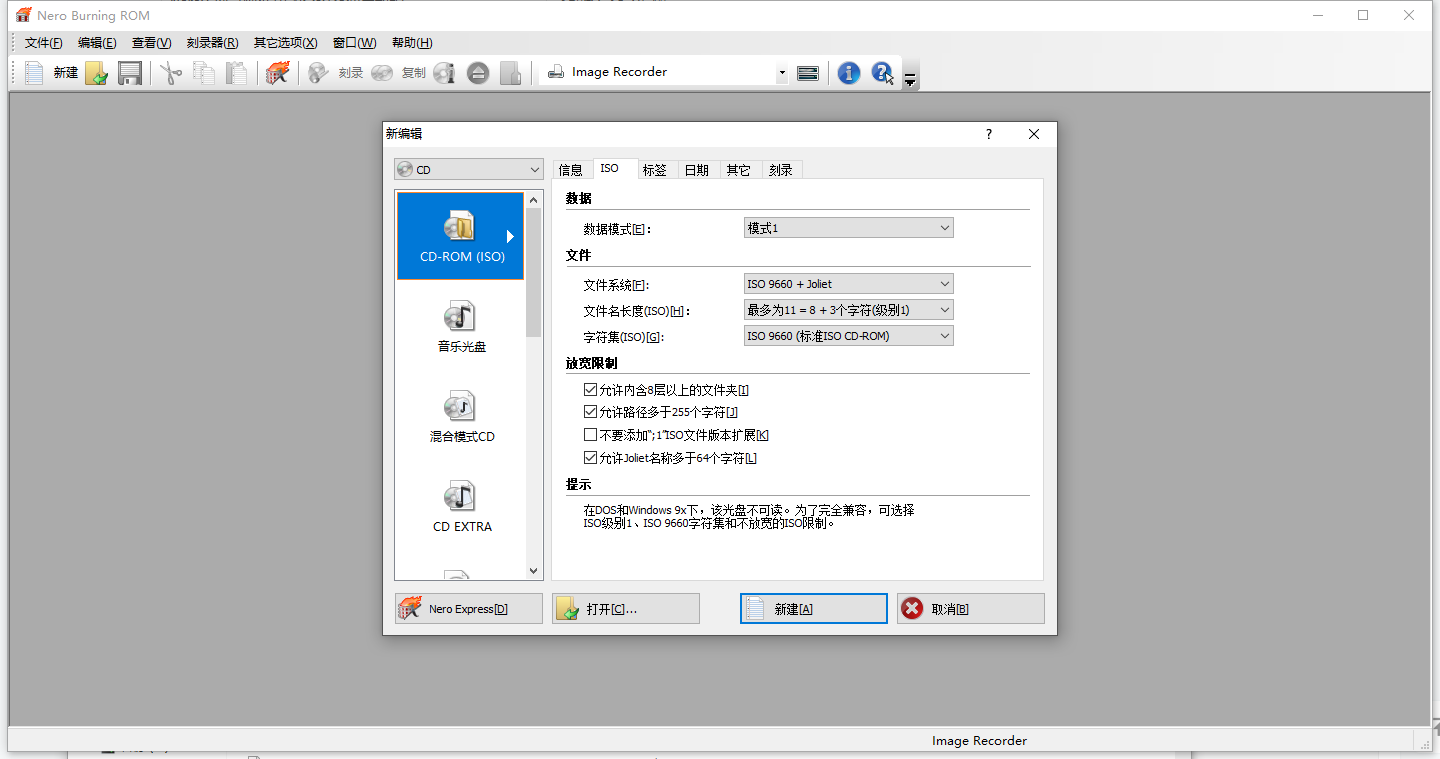Open the 查看 menu
Viewport: 1440px width, 759px height.
click(151, 43)
